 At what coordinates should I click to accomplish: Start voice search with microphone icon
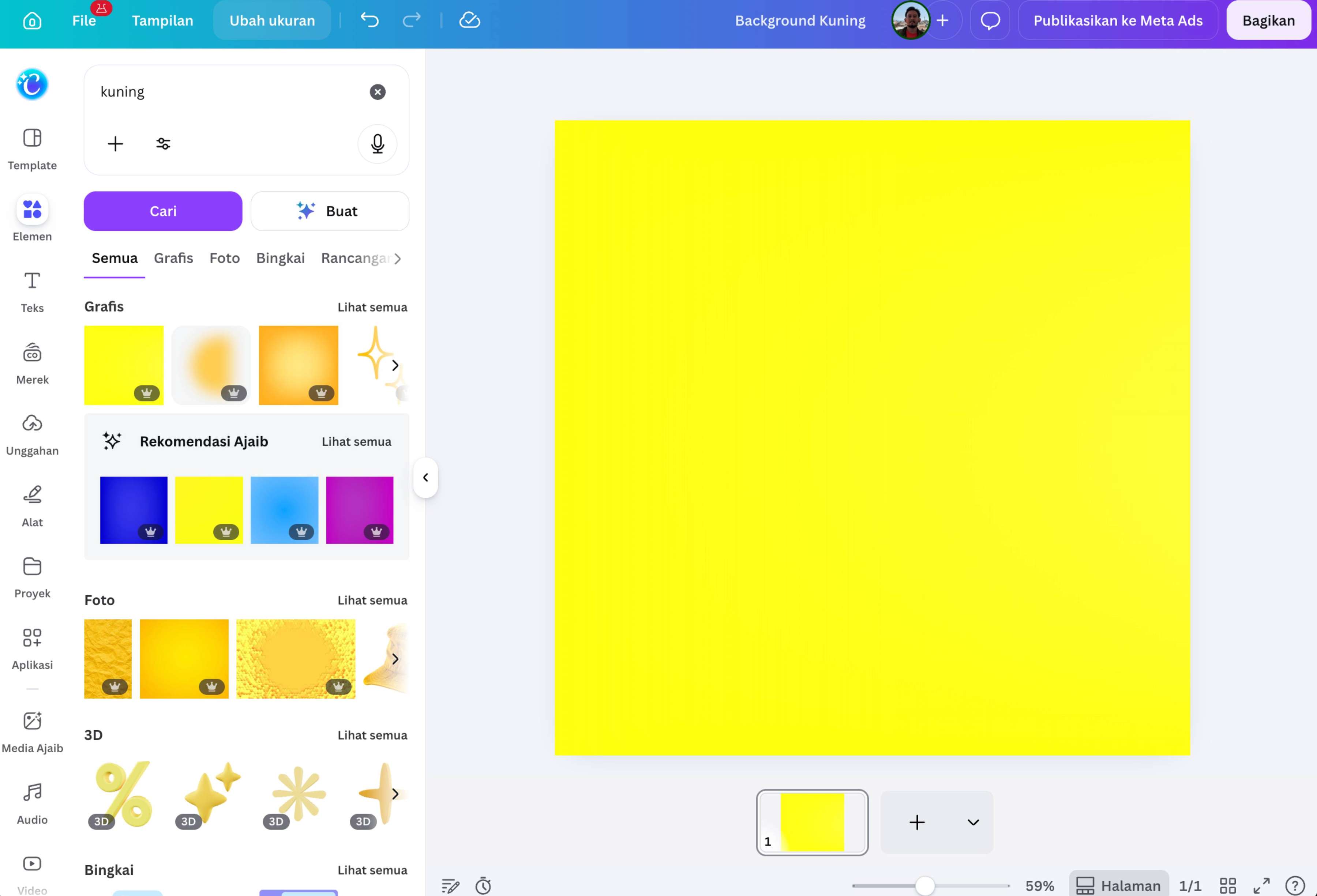pyautogui.click(x=378, y=144)
